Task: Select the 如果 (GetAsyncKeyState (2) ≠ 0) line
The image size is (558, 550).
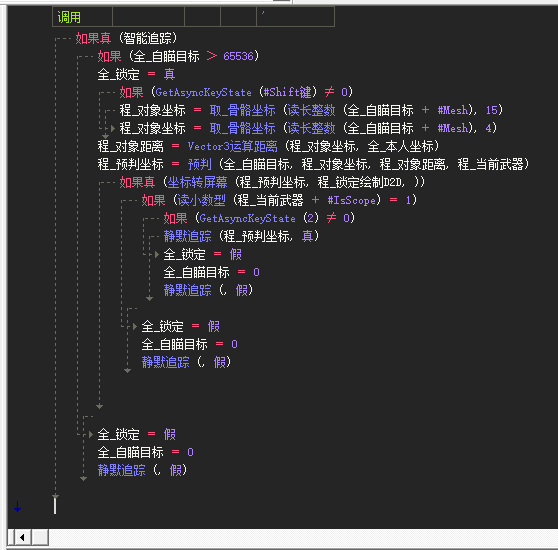Action: [259, 218]
